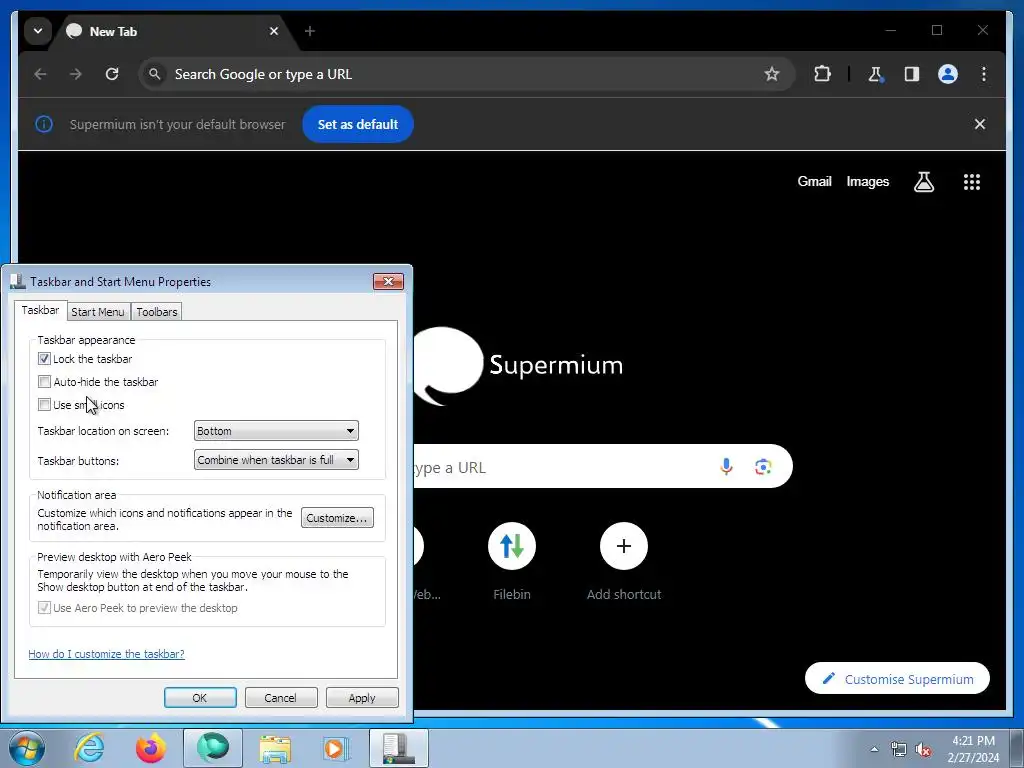Cancel the Taskbar Properties dialog

click(x=281, y=697)
